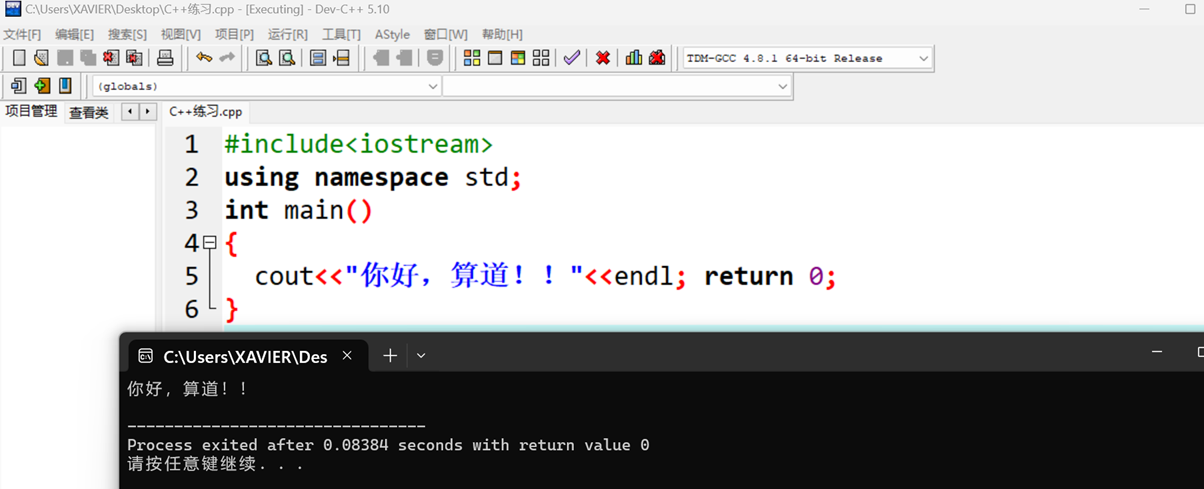
Task: Click the Goto function toolbar icon
Action: (x=318, y=58)
